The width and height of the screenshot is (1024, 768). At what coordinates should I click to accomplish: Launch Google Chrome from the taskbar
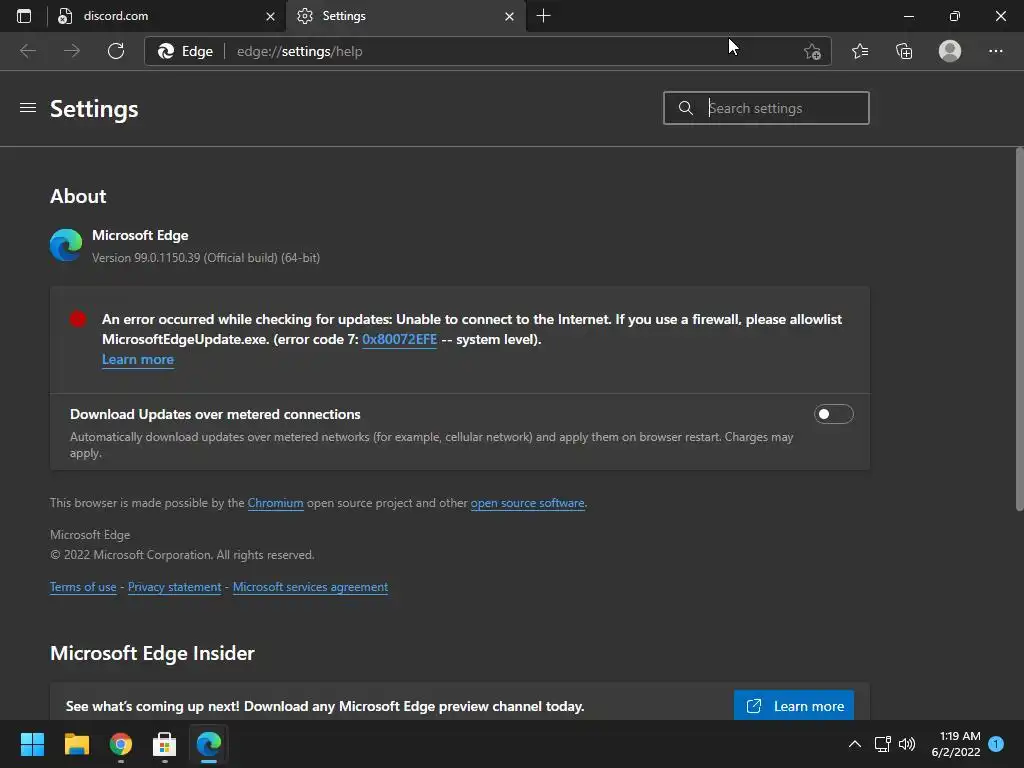coord(121,744)
